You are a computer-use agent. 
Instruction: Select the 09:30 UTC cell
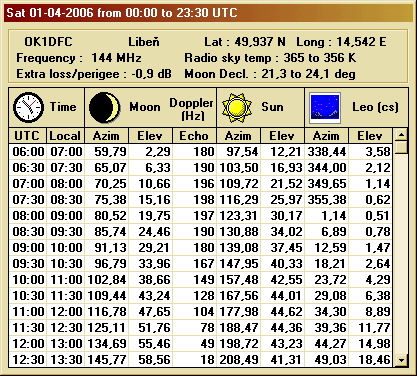28,264
